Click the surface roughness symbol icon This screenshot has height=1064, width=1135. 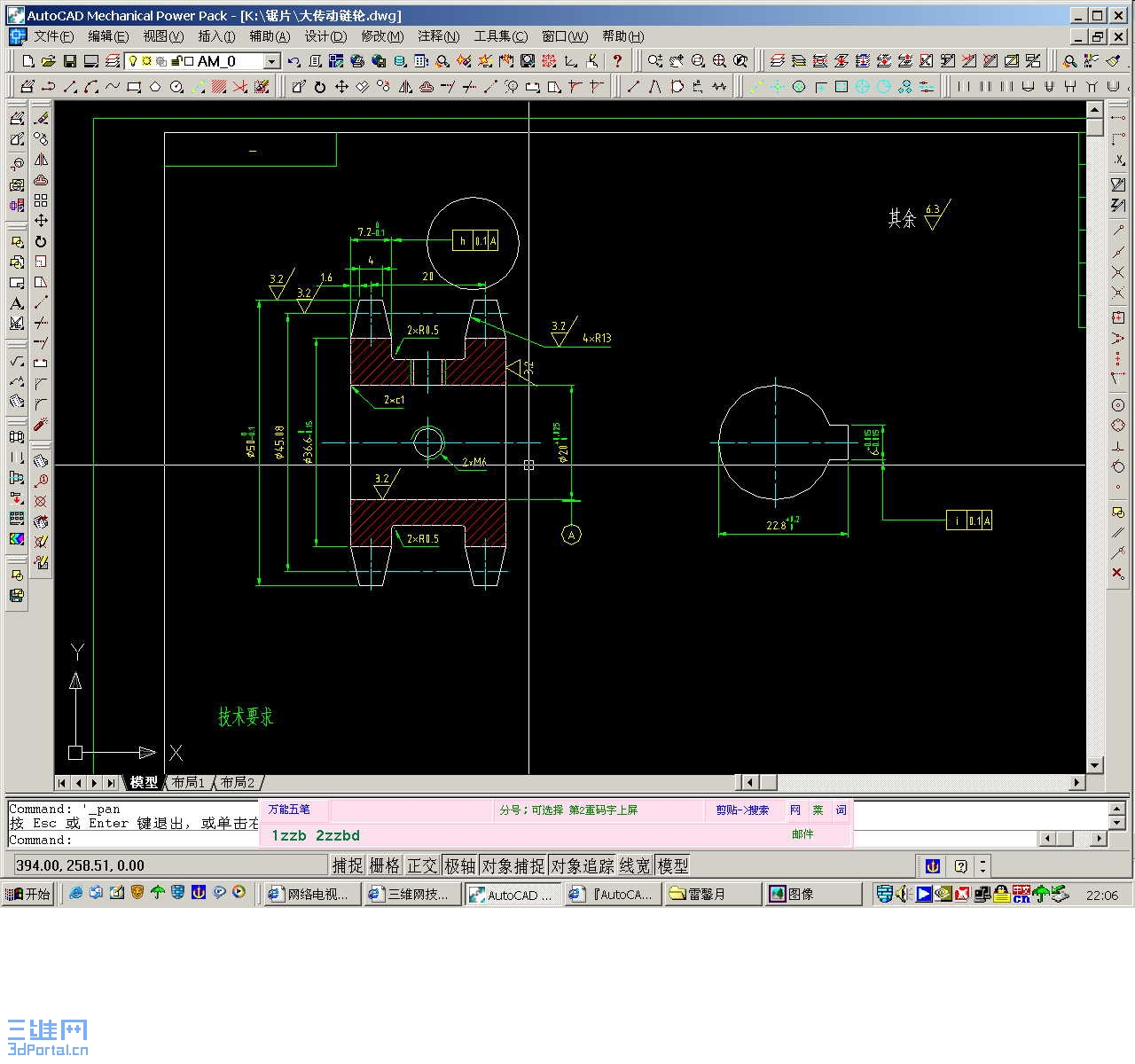point(17,361)
